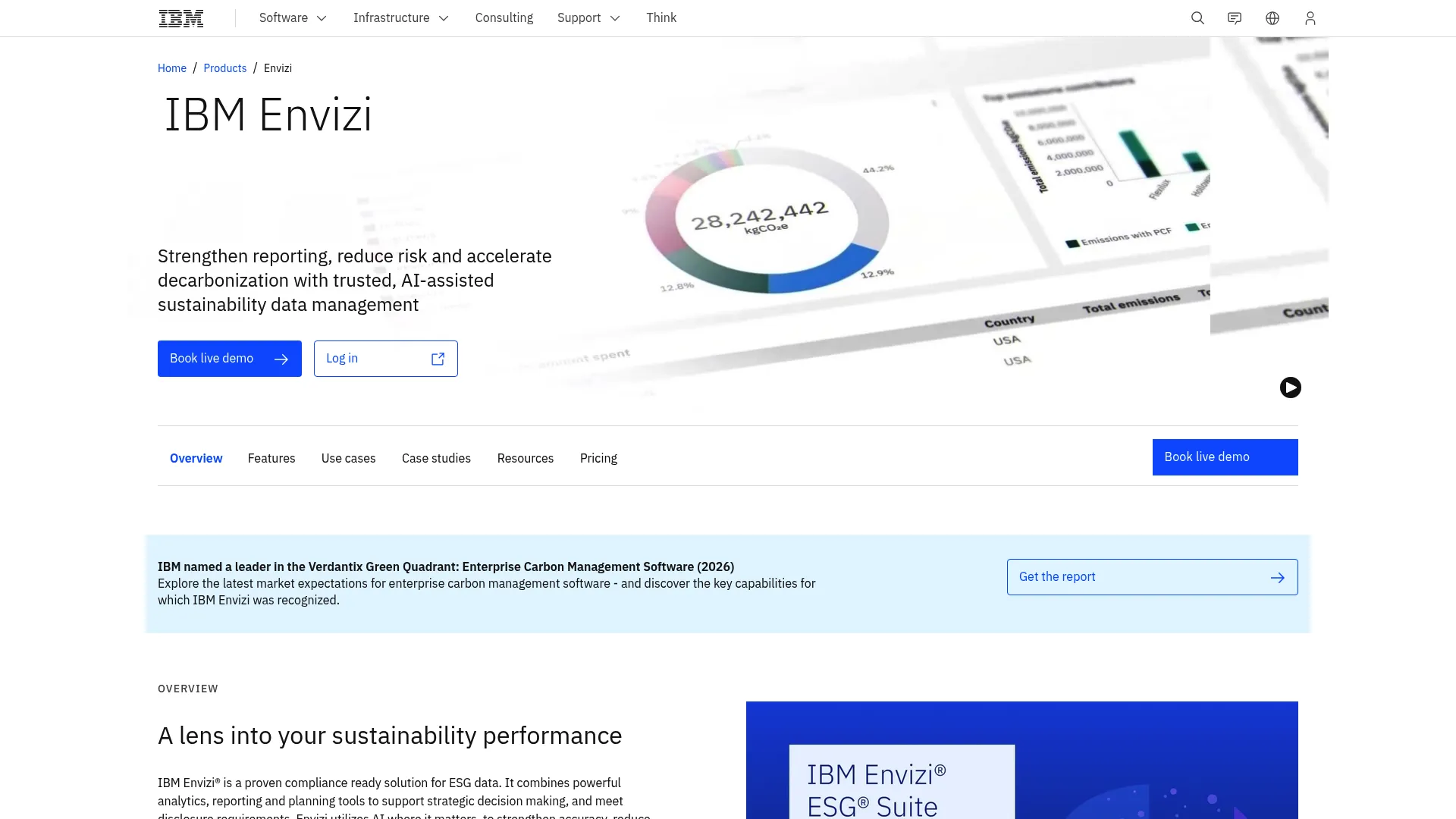
Task: Select the Overview tab
Action: (196, 458)
